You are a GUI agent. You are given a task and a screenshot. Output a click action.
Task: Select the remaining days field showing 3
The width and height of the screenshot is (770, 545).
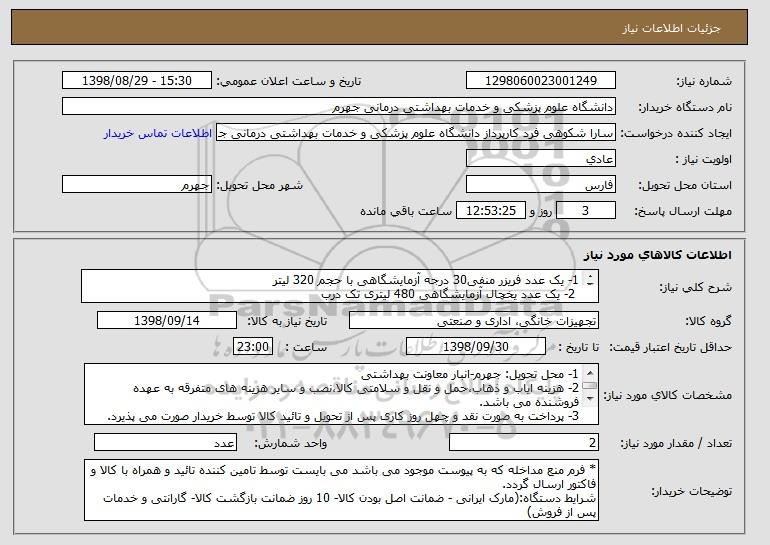(x=585, y=211)
